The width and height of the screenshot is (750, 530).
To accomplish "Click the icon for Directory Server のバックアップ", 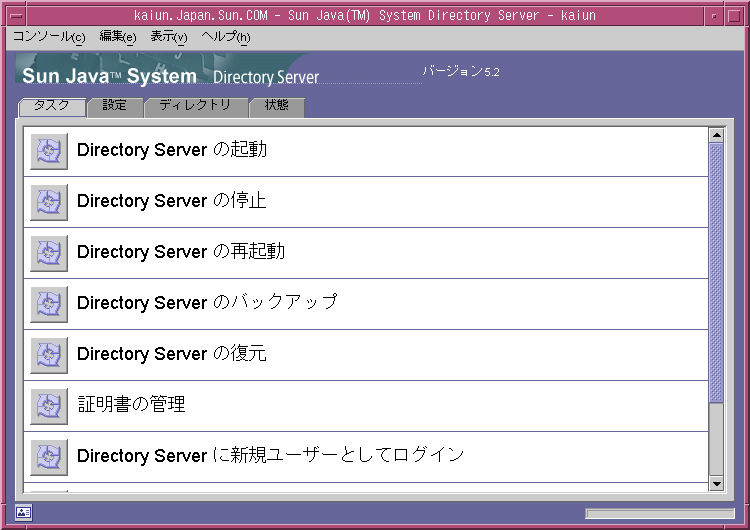I will [49, 304].
